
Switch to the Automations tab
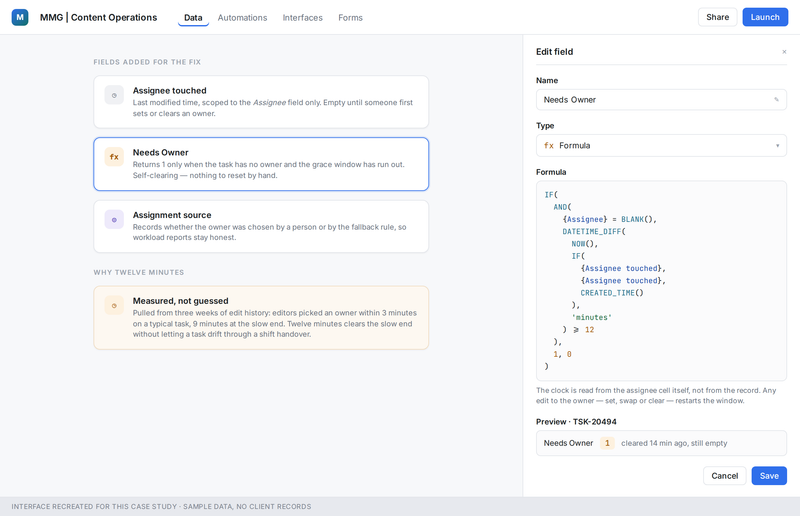pyautogui.click(x=242, y=17)
